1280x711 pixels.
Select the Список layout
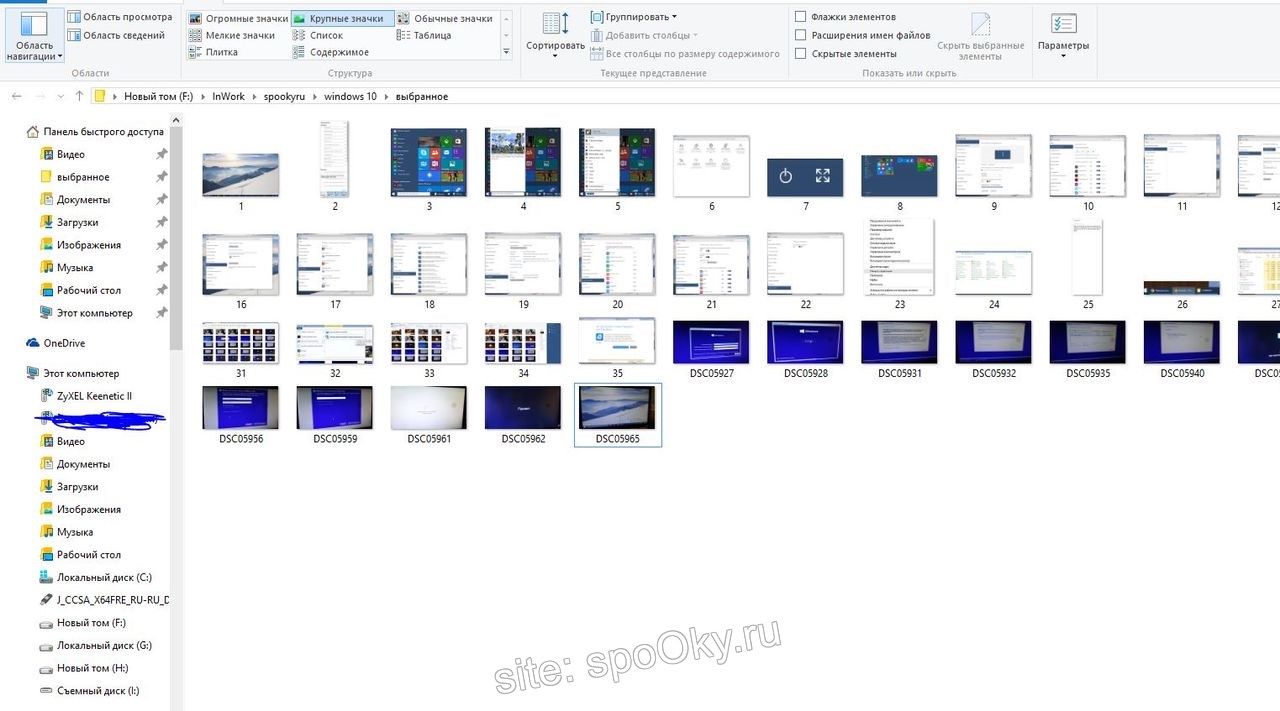pos(318,35)
